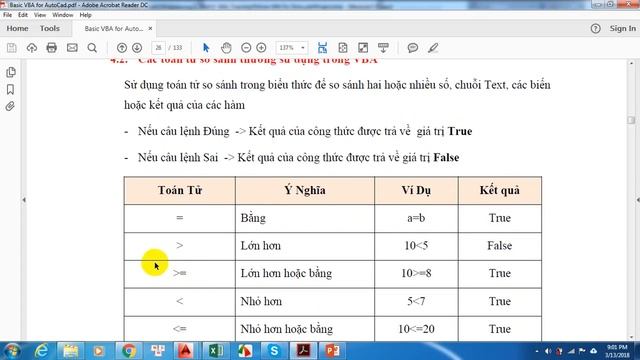Close the Basic VBA document tab
Screen dimensions: 640x360
(x=150, y=29)
